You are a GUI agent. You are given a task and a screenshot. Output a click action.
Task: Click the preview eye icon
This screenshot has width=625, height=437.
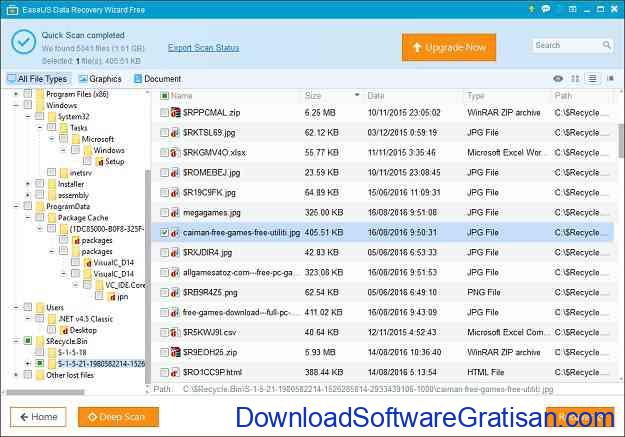click(558, 79)
